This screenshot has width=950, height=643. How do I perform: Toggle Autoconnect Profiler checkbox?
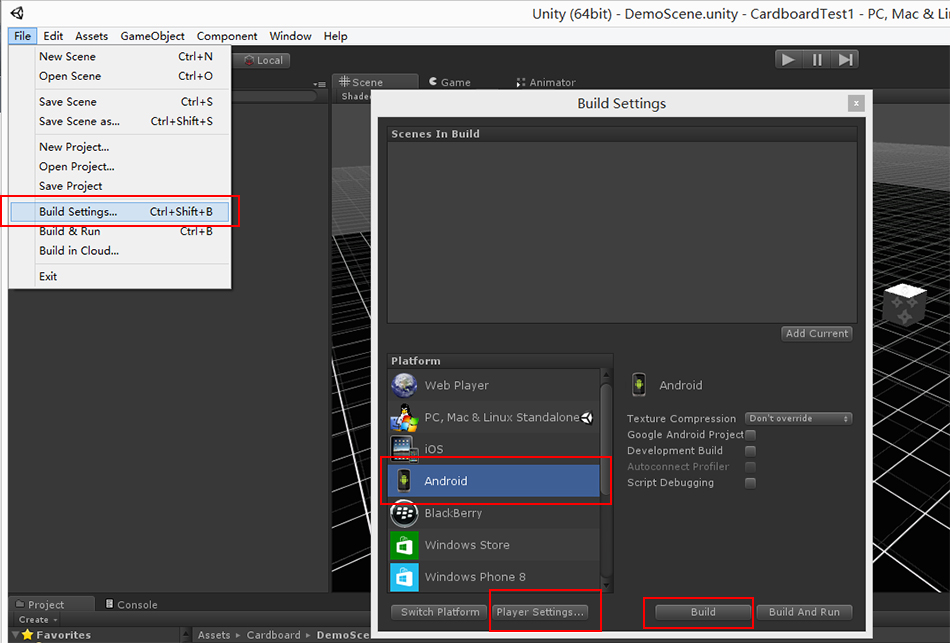tap(750, 467)
